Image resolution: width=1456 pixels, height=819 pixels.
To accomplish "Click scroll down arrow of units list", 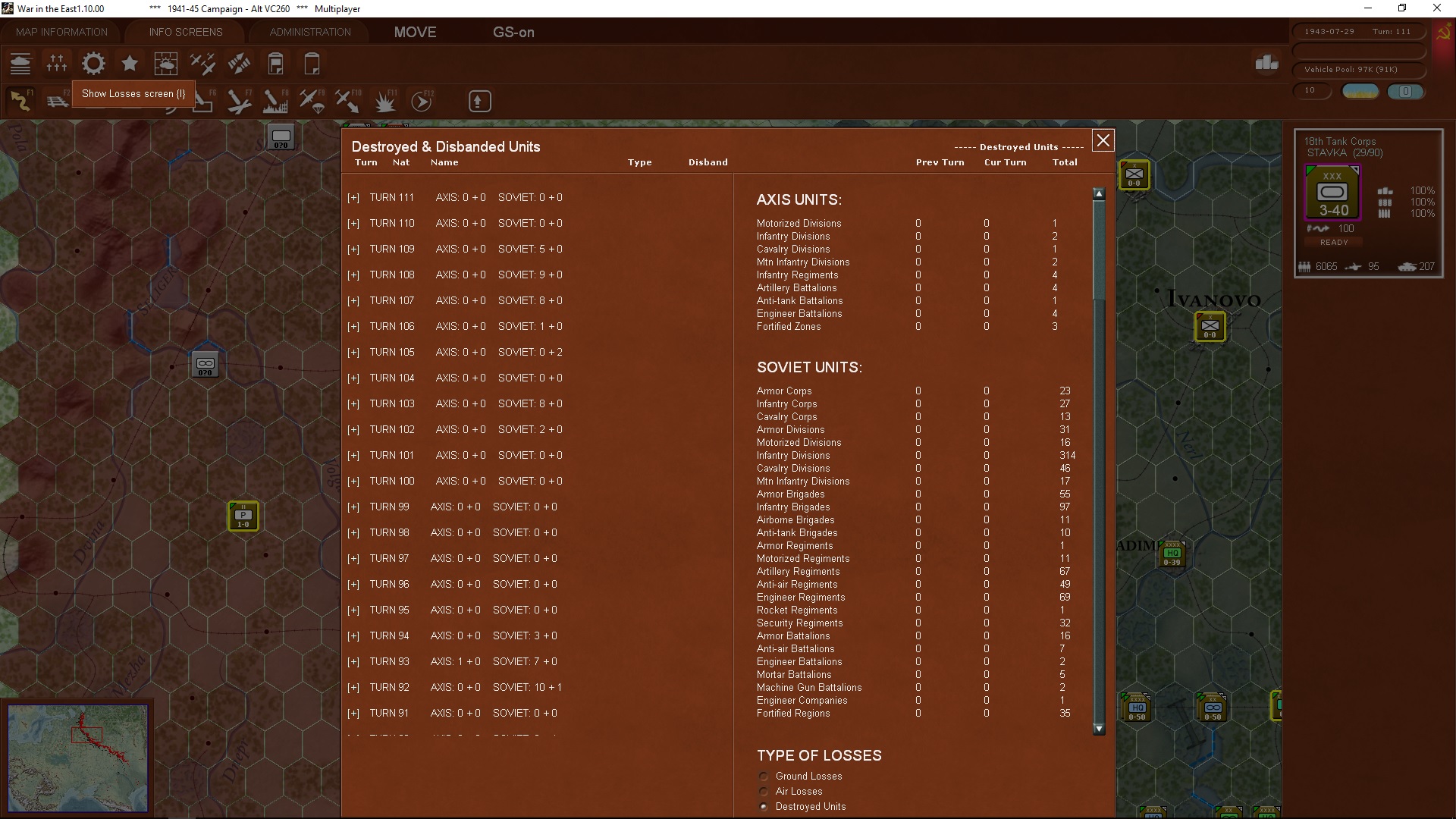I will [1099, 729].
